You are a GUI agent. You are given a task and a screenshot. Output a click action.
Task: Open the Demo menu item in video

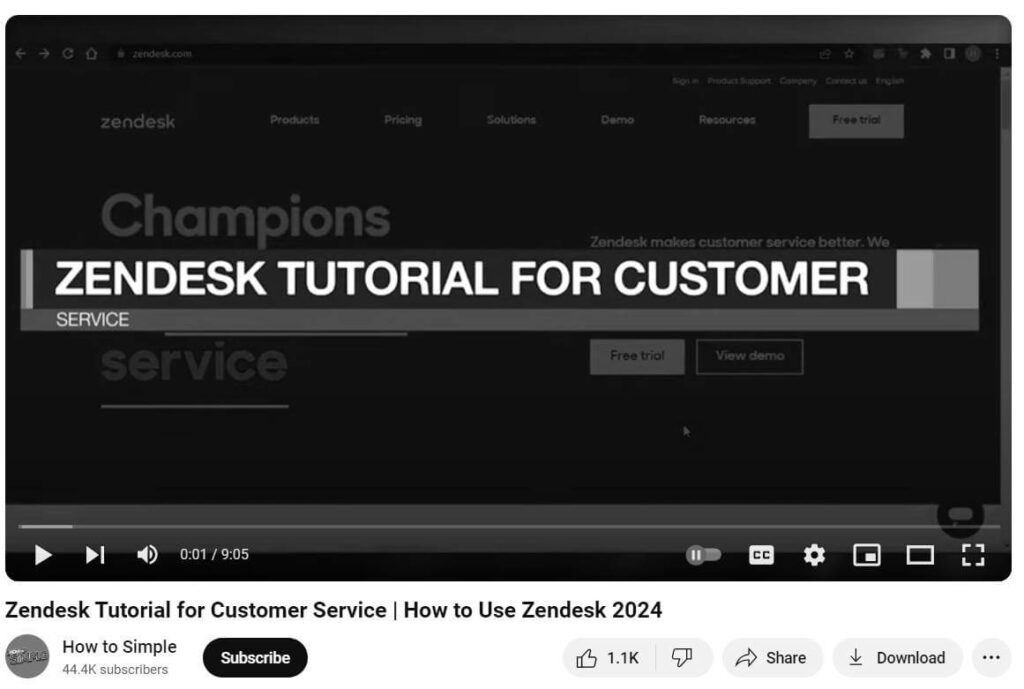pos(618,120)
